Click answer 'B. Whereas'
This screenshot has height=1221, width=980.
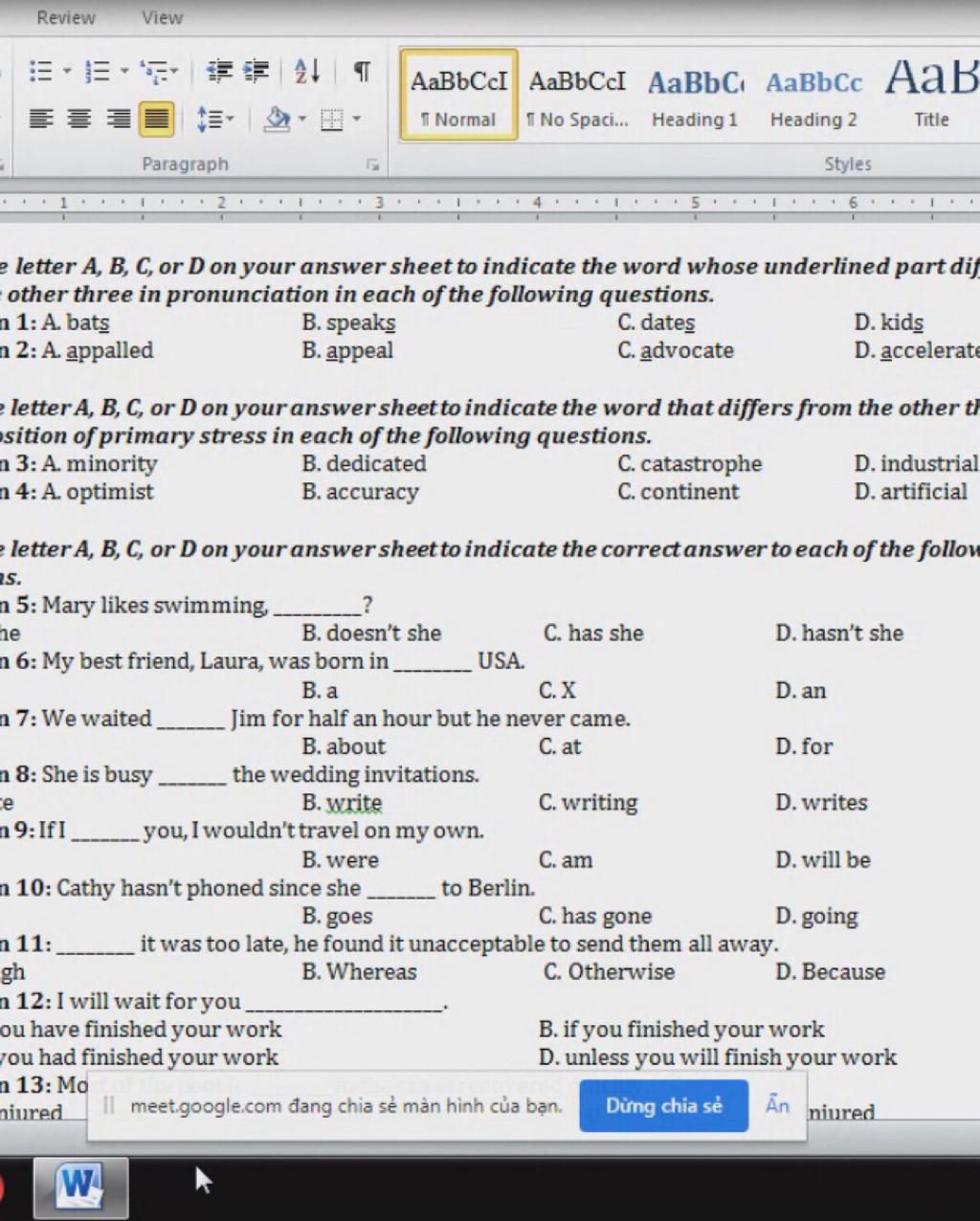point(359,972)
